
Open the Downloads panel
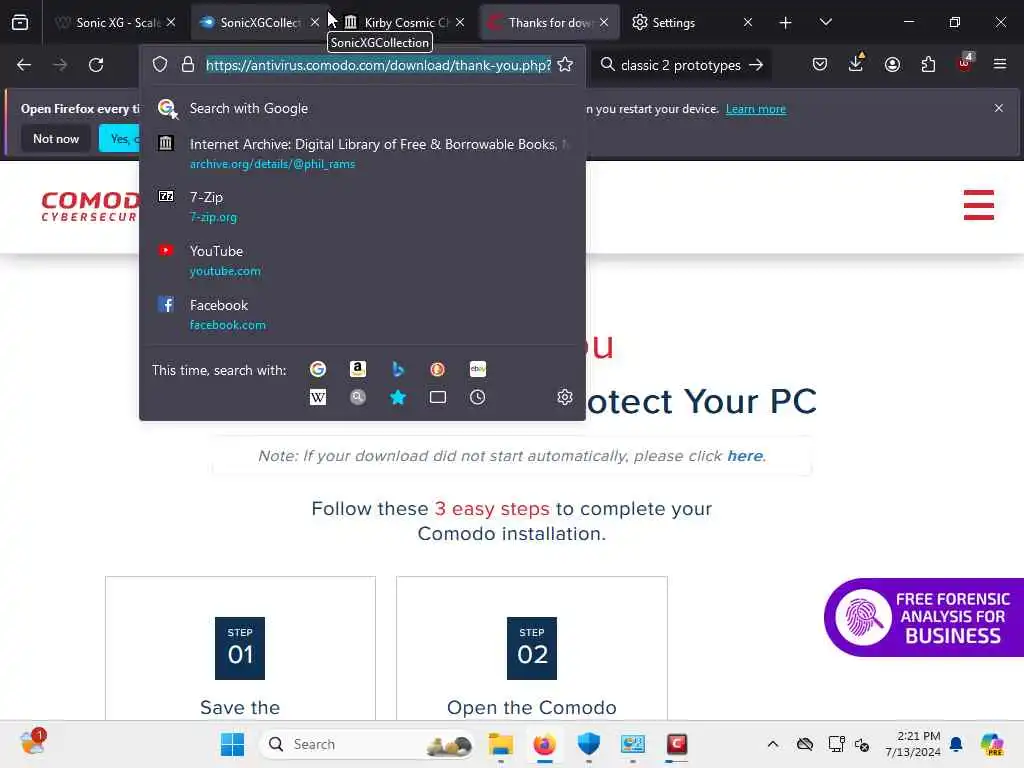coord(856,63)
